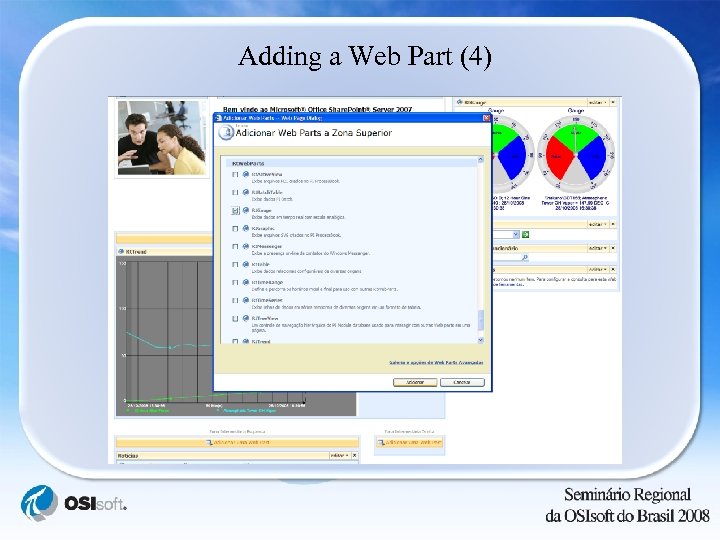Viewport: 720px width, 540px height.
Task: Open the Notícias panel editar menu
Action: (x=339, y=456)
